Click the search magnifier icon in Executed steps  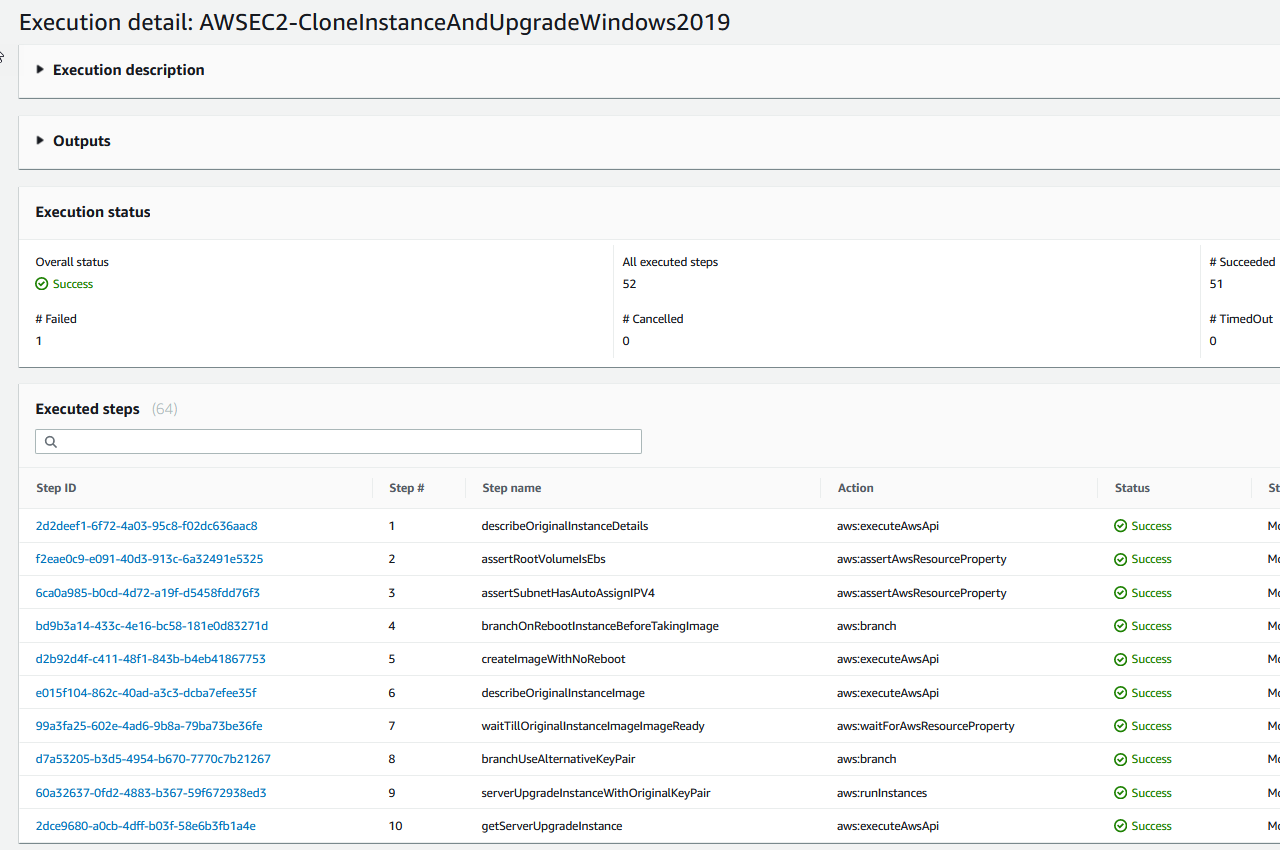[50, 441]
